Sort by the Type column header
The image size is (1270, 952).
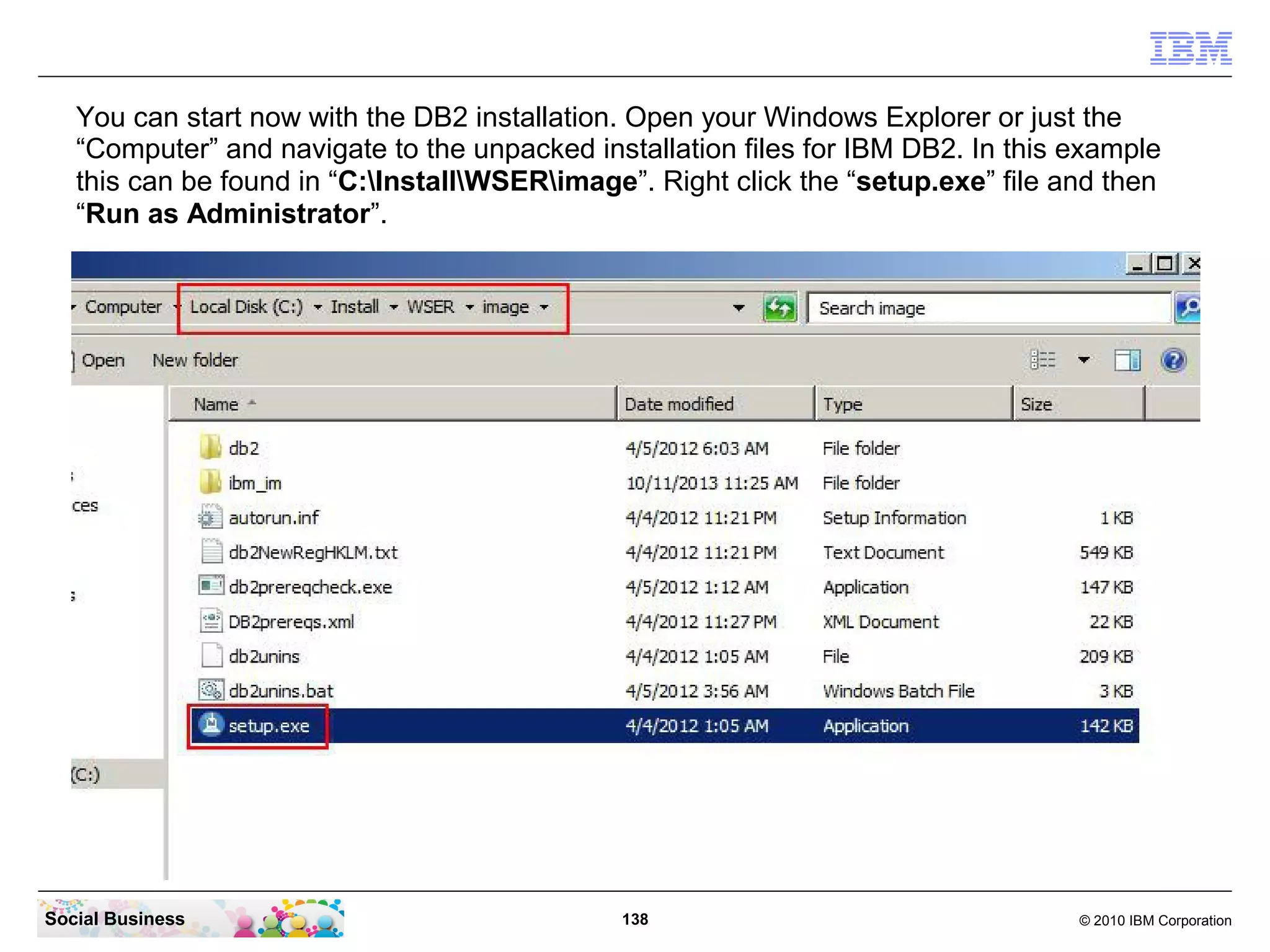914,404
